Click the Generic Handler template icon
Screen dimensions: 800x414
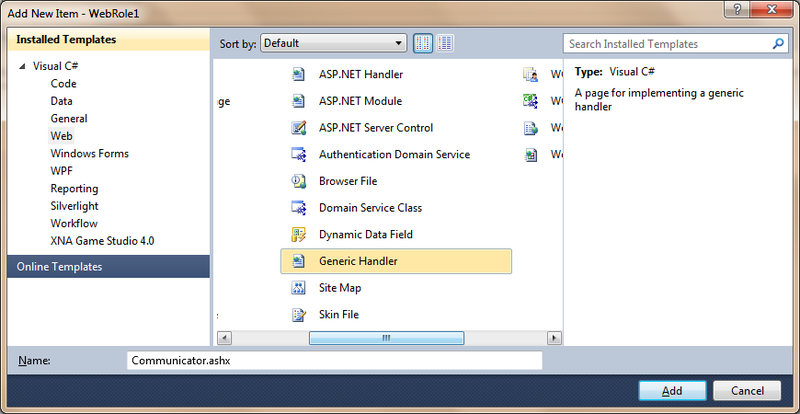(298, 261)
